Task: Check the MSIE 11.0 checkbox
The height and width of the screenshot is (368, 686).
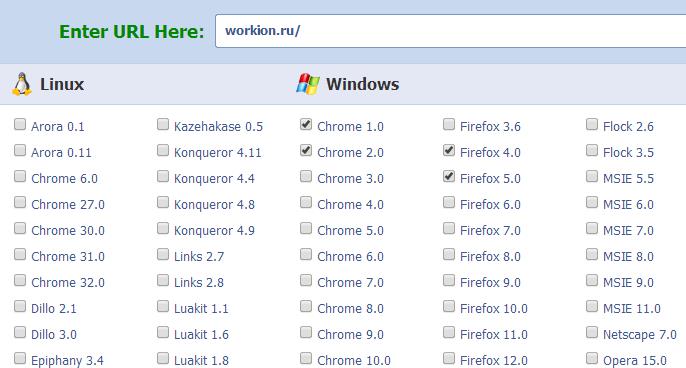Action: [592, 306]
